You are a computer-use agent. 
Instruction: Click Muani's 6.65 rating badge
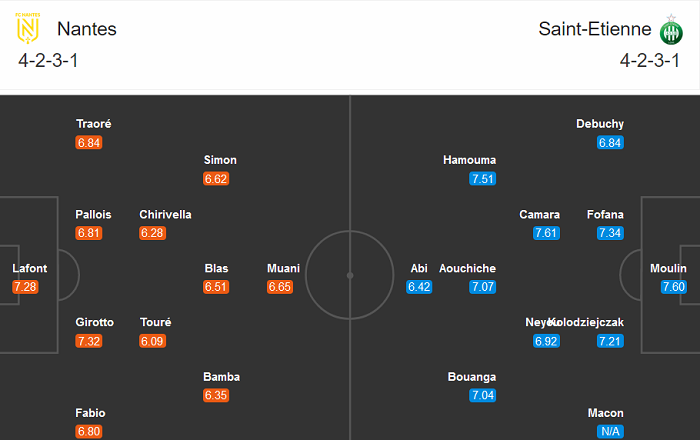(x=280, y=287)
